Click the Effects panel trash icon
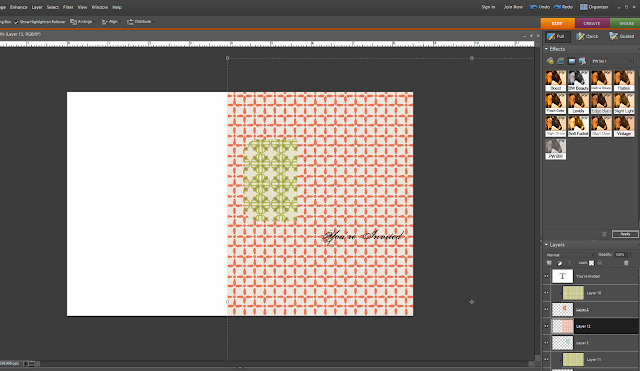The width and height of the screenshot is (640, 371). coord(604,234)
